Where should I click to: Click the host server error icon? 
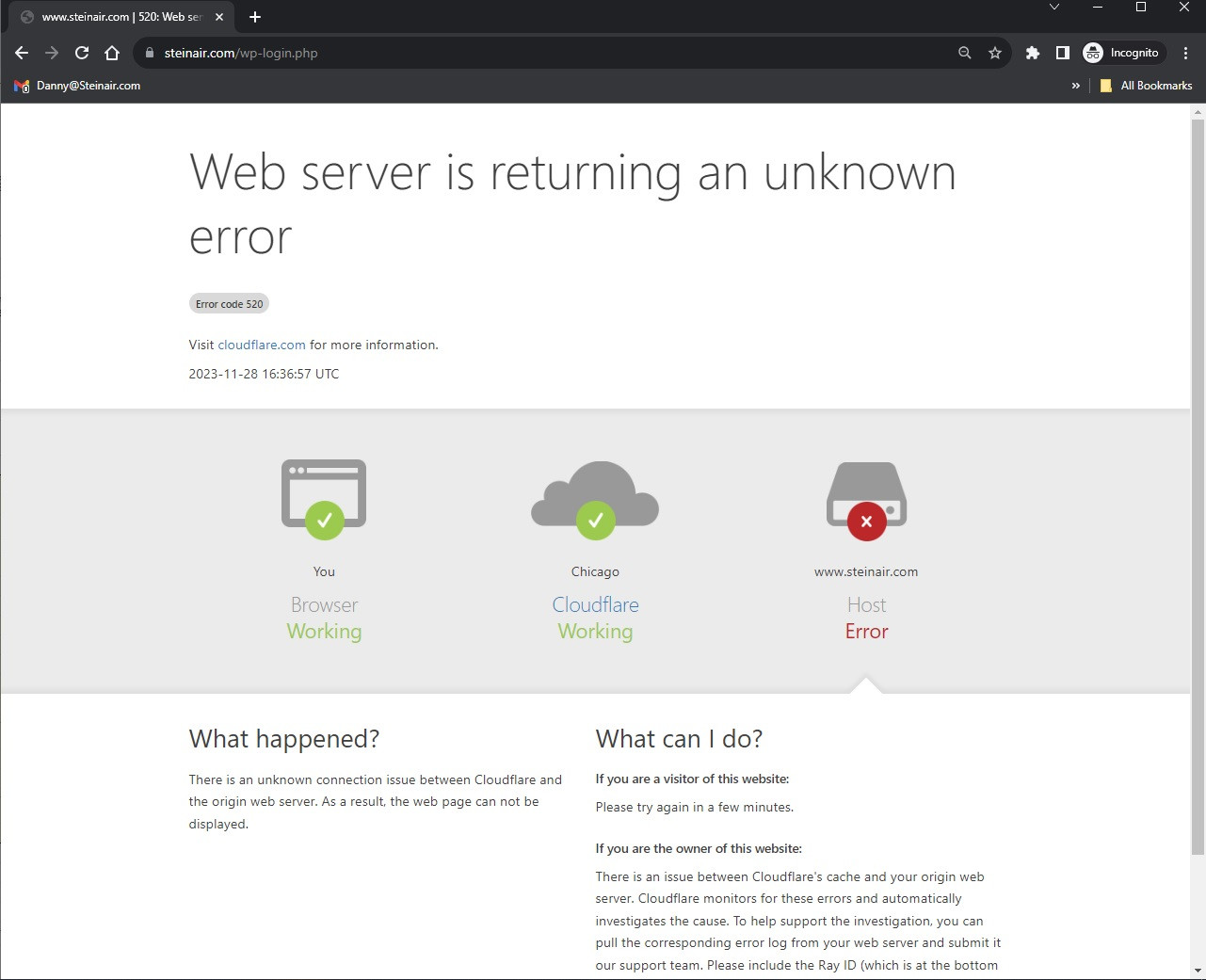pyautogui.click(x=866, y=501)
